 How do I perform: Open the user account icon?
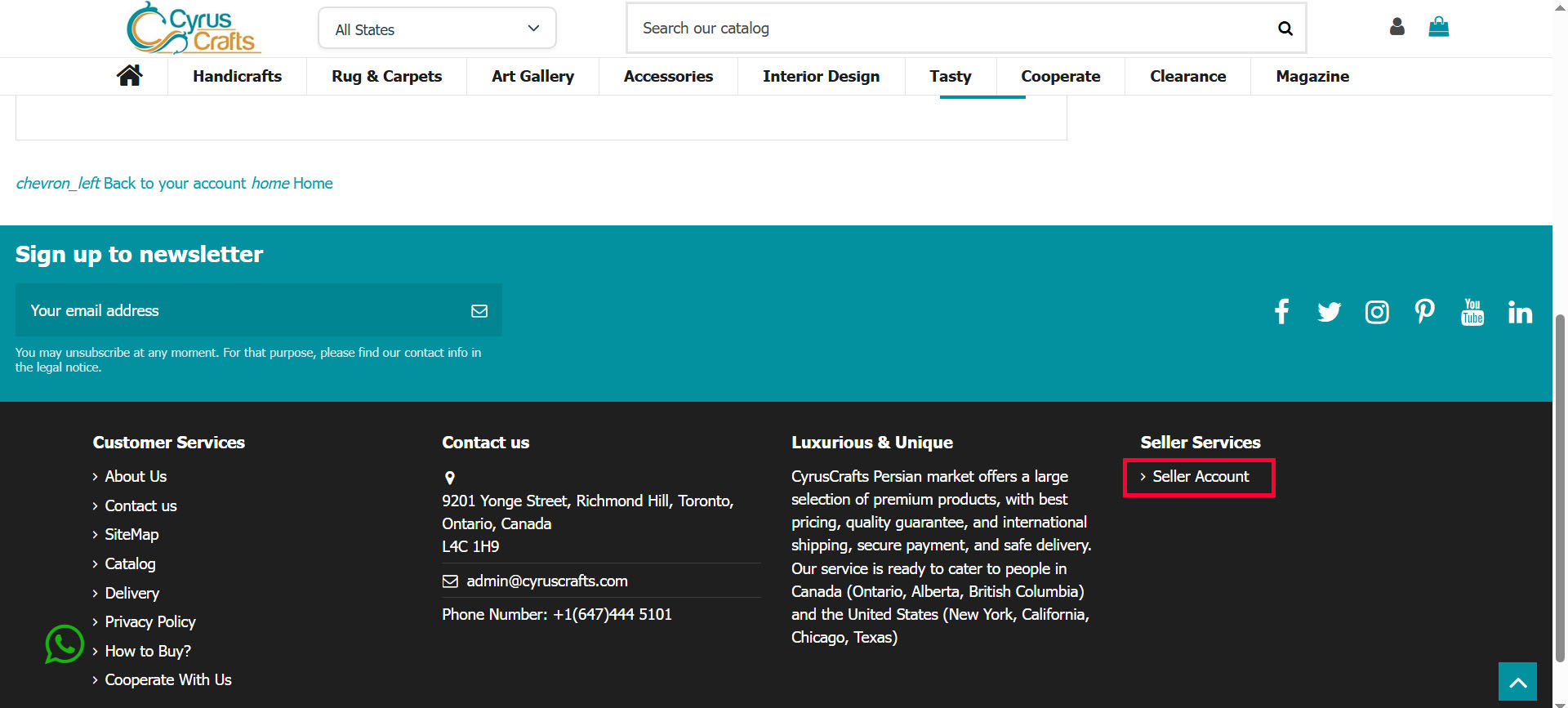1396,27
